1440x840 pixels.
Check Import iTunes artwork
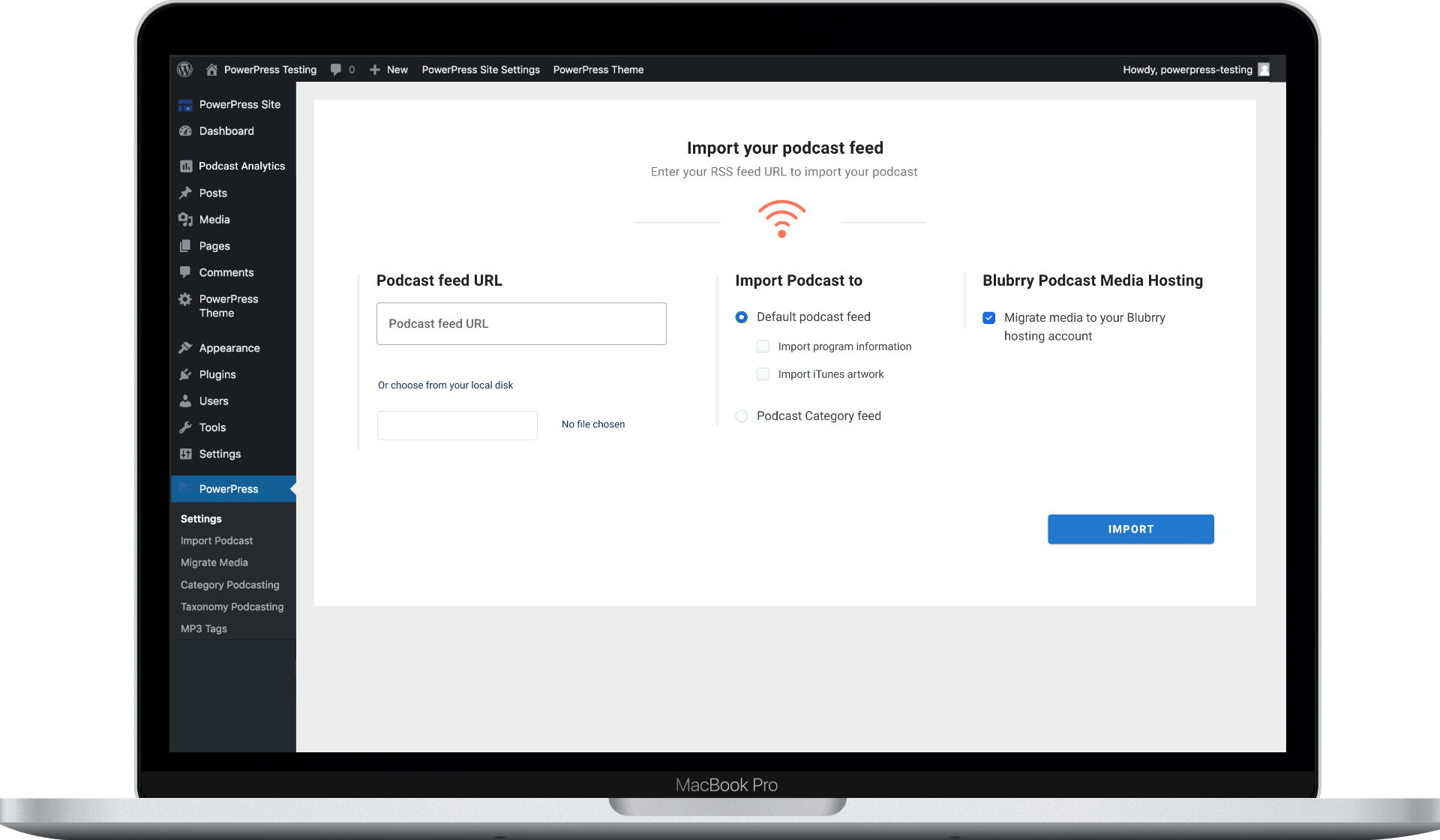763,374
